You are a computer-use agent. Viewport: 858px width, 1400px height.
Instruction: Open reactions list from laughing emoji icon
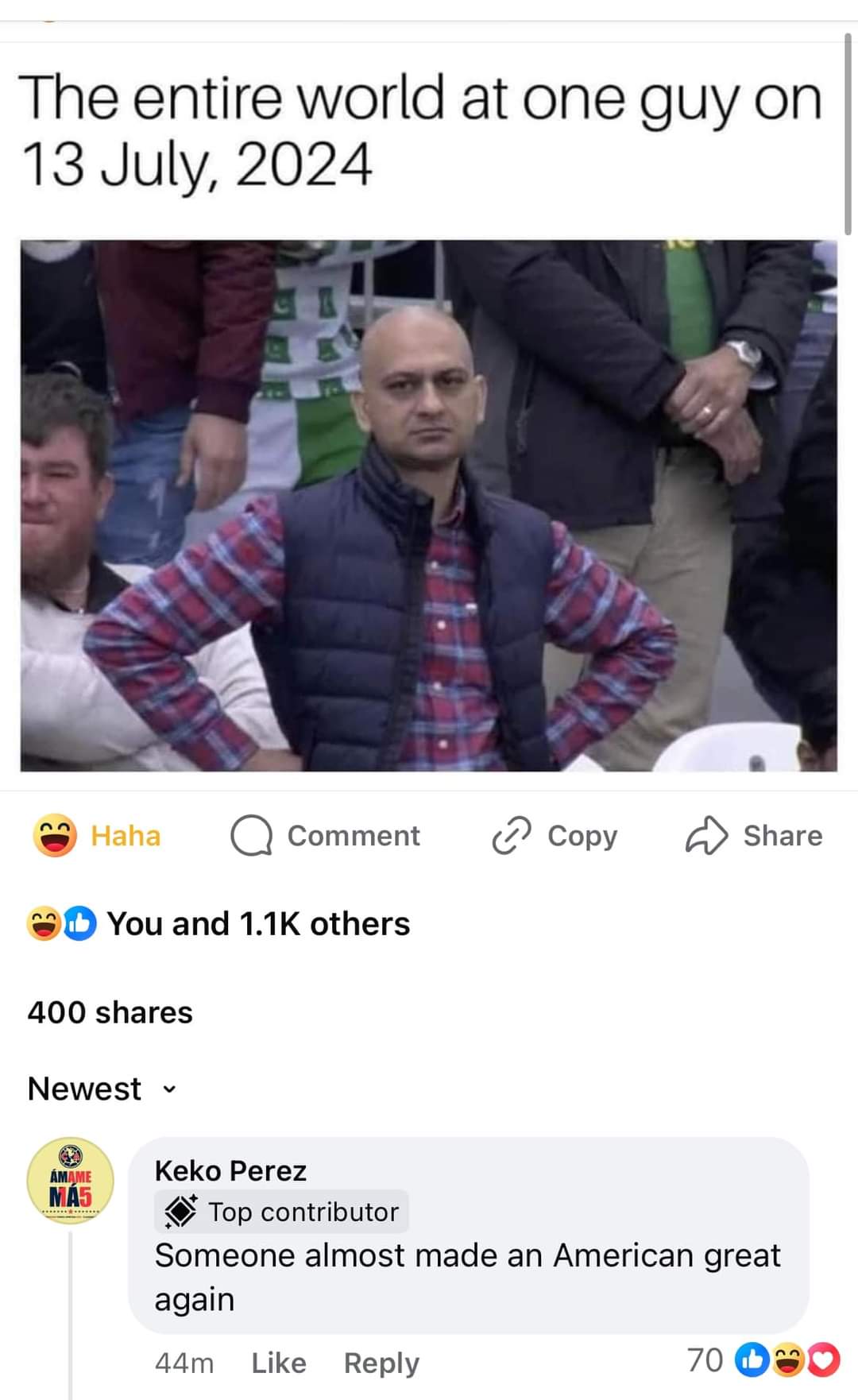point(44,923)
